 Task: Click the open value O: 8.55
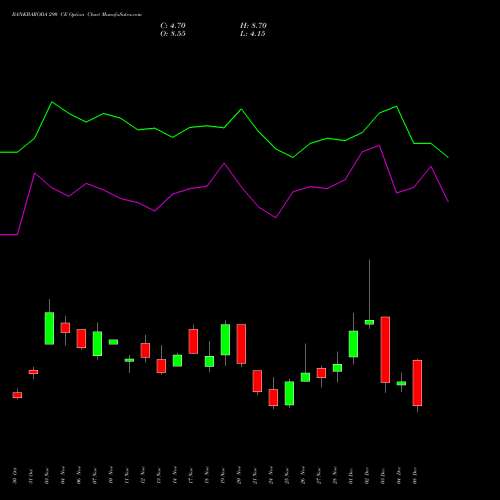tap(173, 34)
